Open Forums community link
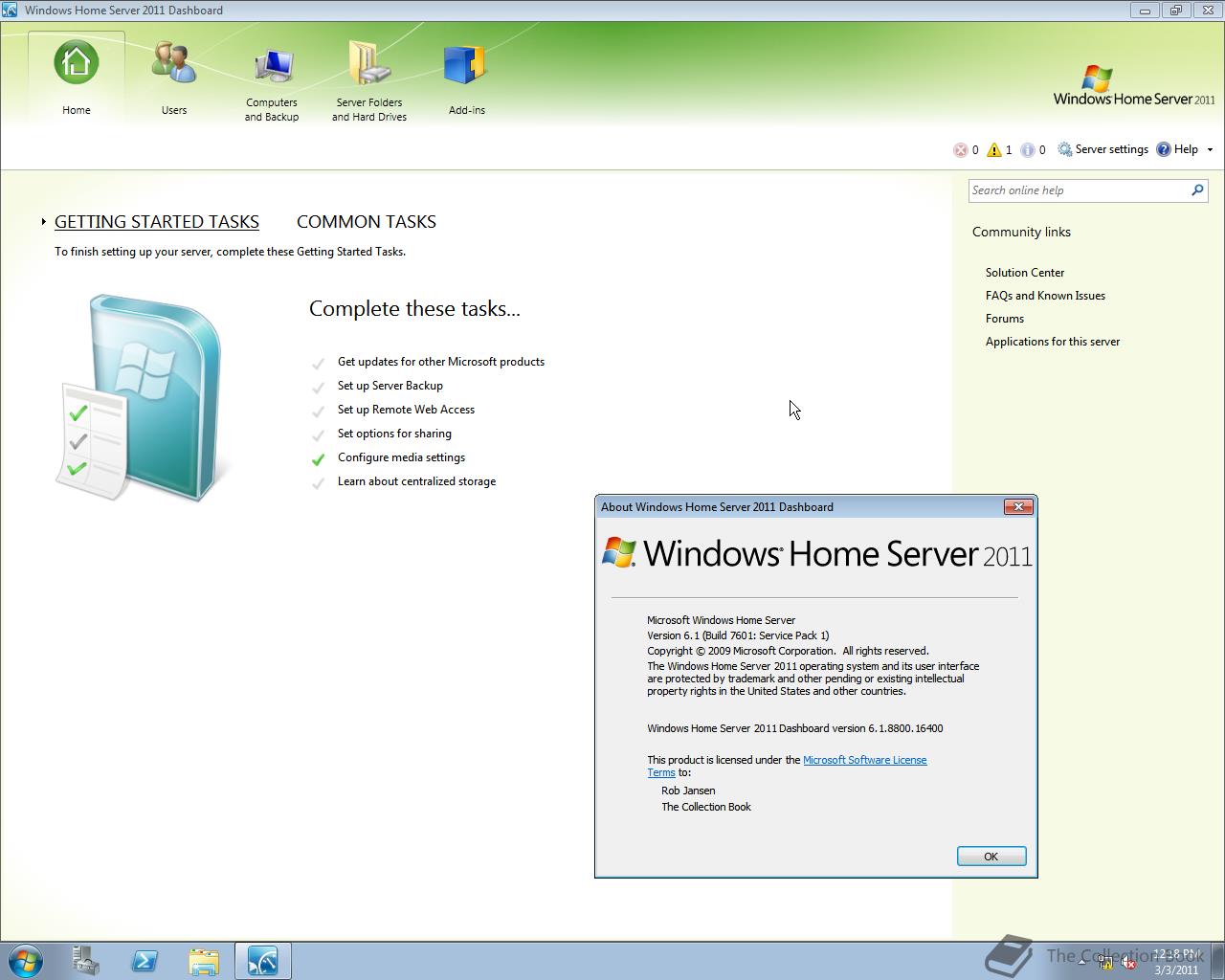 pyautogui.click(x=1005, y=319)
